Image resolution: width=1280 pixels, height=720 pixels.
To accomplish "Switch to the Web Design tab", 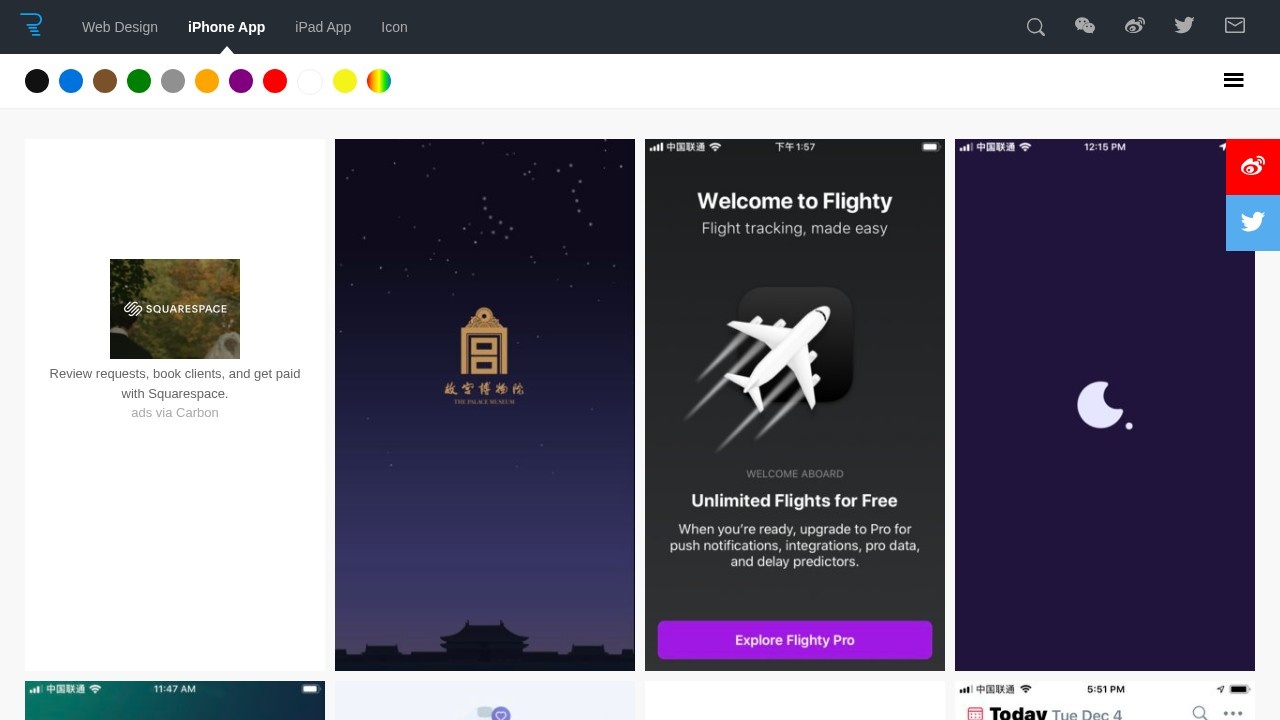I will pos(120,27).
